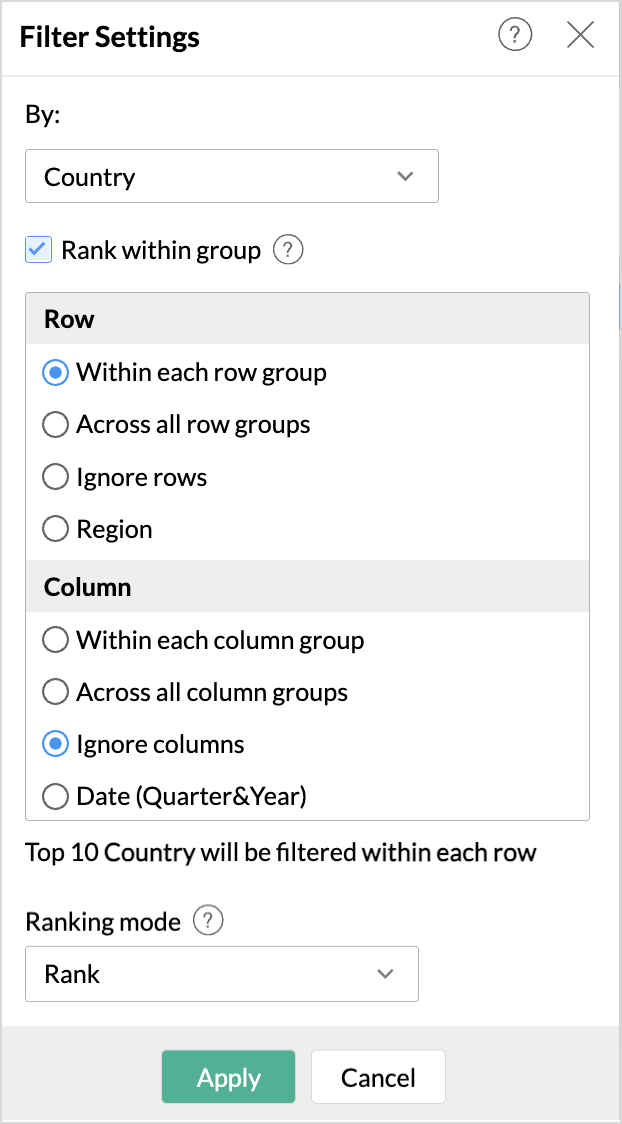Uncheck the Rank within group checkbox
The width and height of the screenshot is (622, 1124).
[x=39, y=250]
